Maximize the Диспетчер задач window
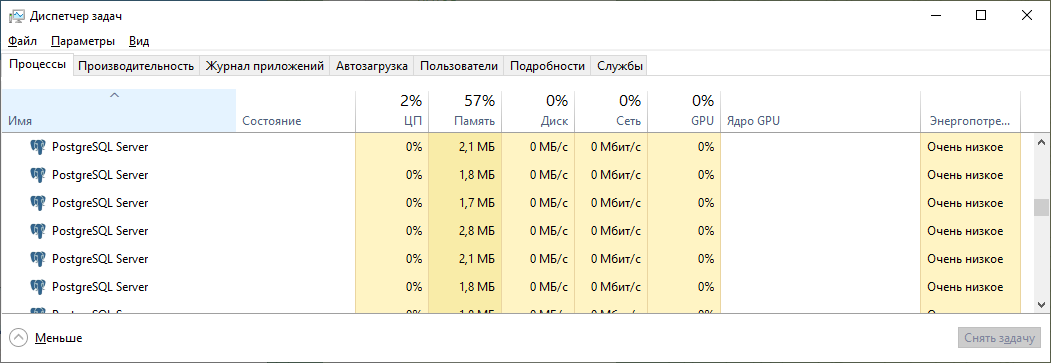 click(x=981, y=15)
